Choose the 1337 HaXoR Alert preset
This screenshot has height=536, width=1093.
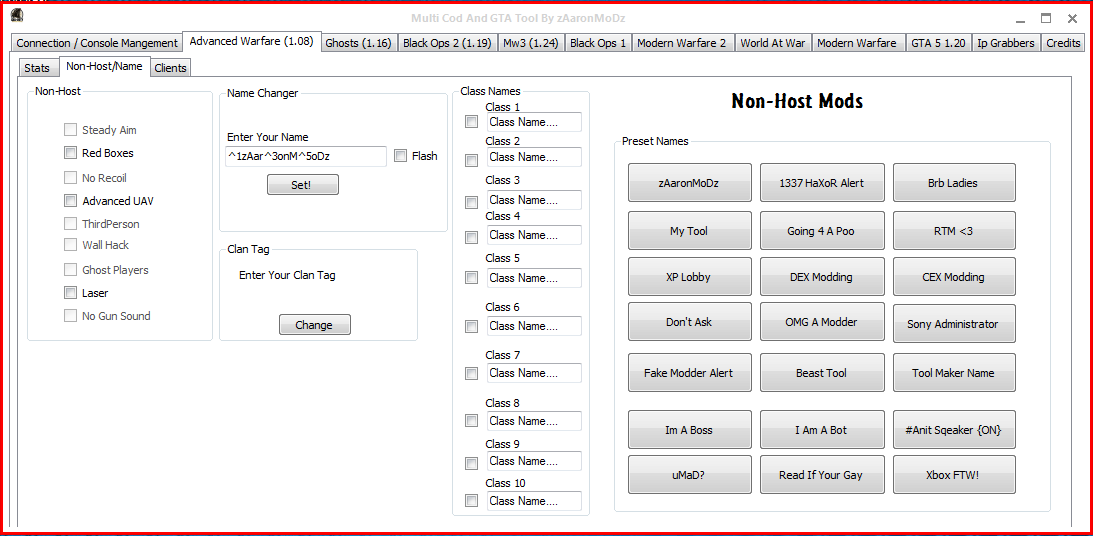point(822,183)
